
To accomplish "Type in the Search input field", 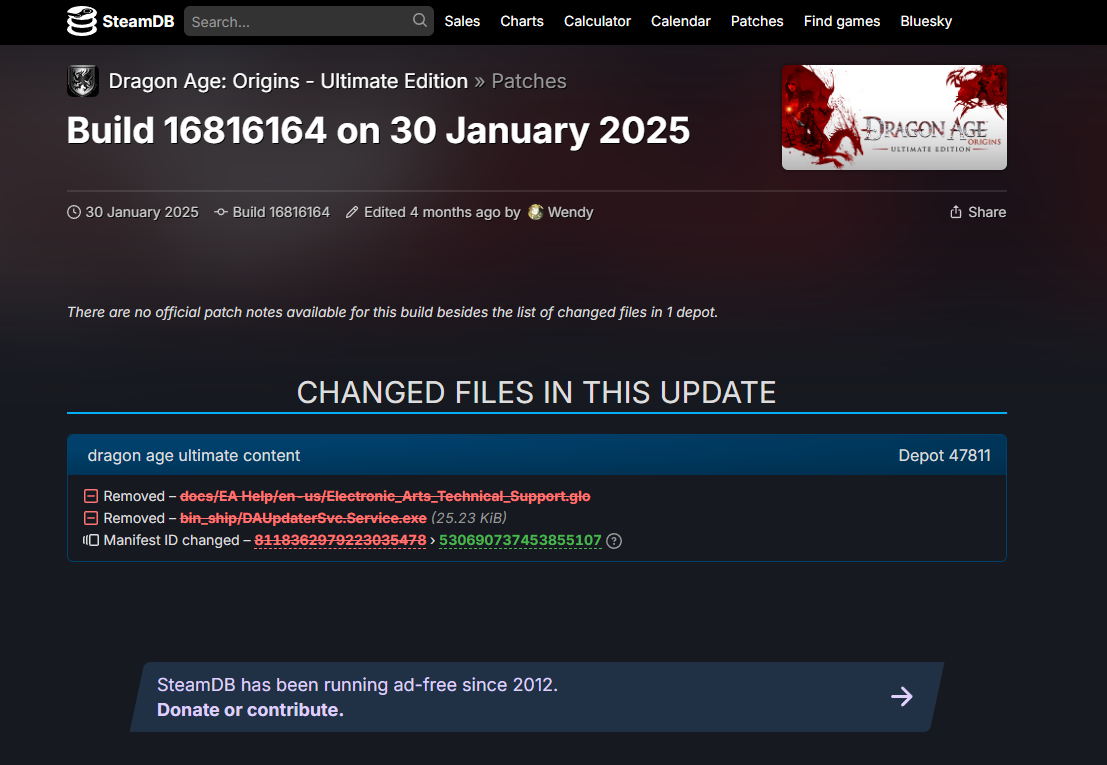I will click(298, 21).
